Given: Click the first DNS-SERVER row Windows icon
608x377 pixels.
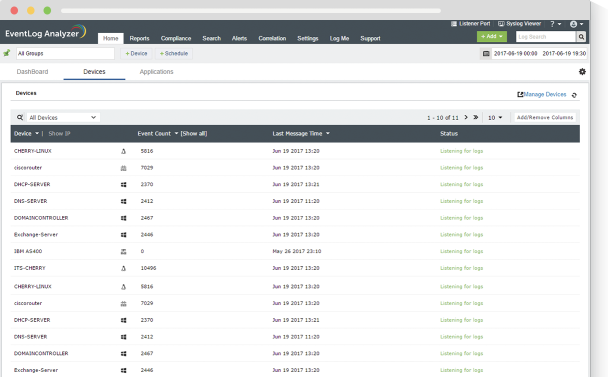Looking at the screenshot, I should click(123, 201).
